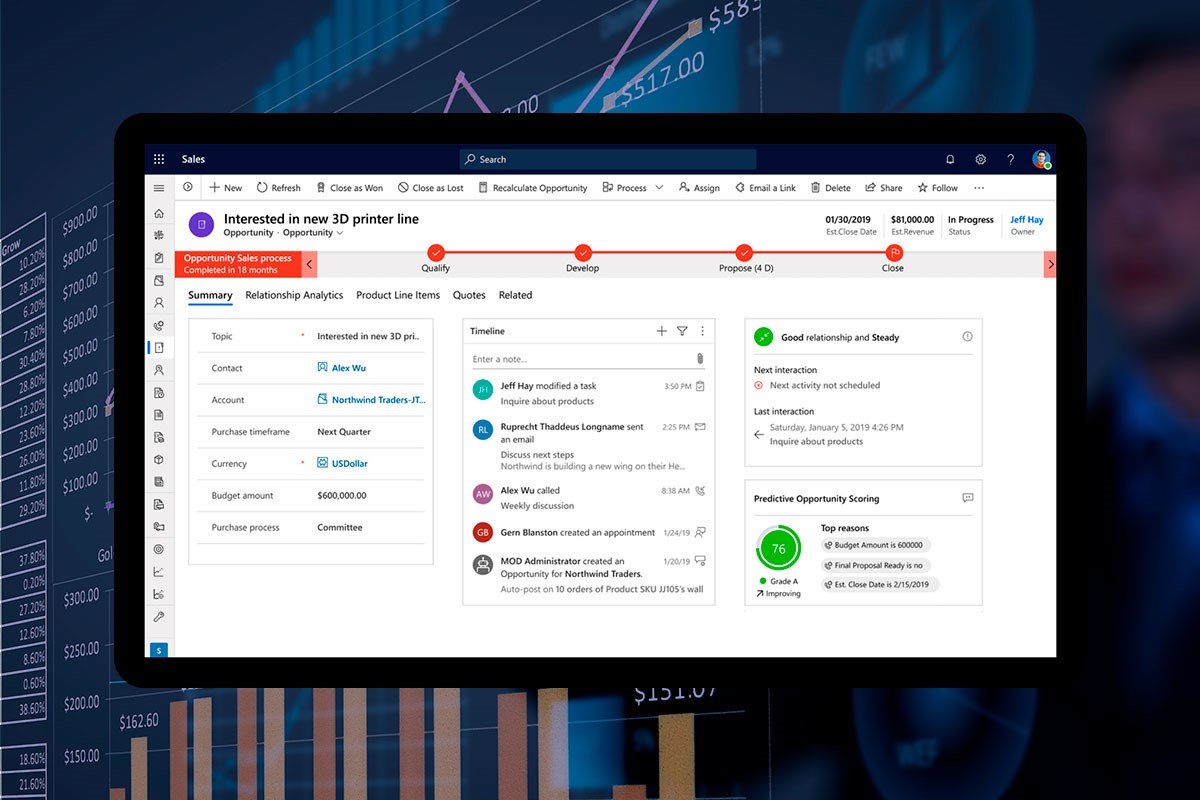The height and width of the screenshot is (800, 1200).
Task: Toggle the hamburger site map menu
Action: pos(159,188)
